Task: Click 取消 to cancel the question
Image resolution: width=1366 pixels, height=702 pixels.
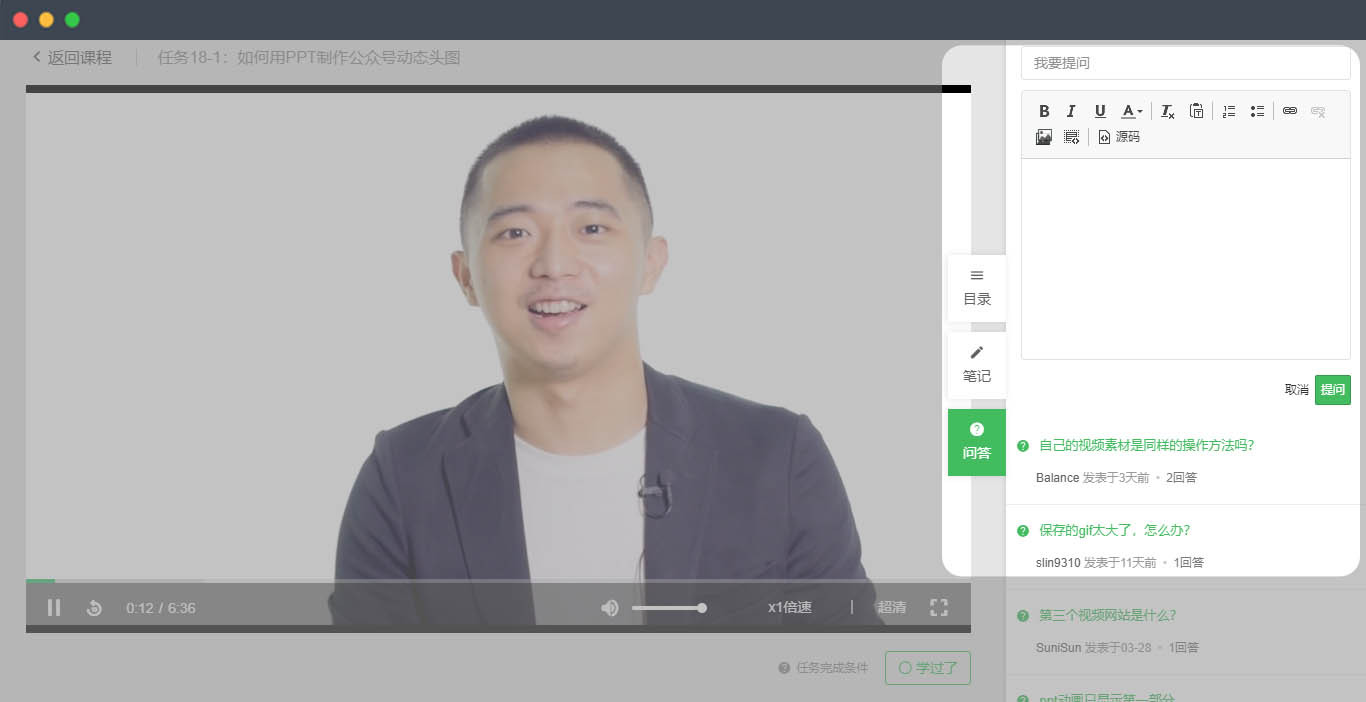Action: (1296, 390)
